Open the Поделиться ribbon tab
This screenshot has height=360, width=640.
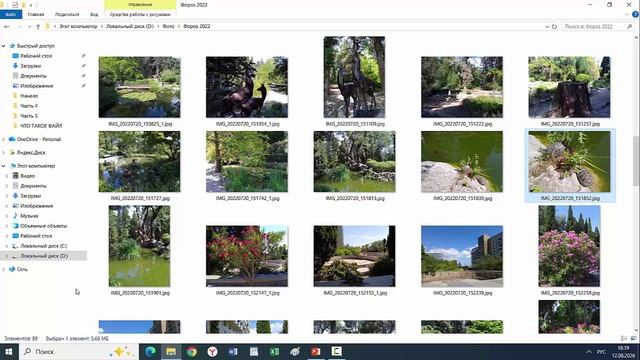pyautogui.click(x=67, y=14)
